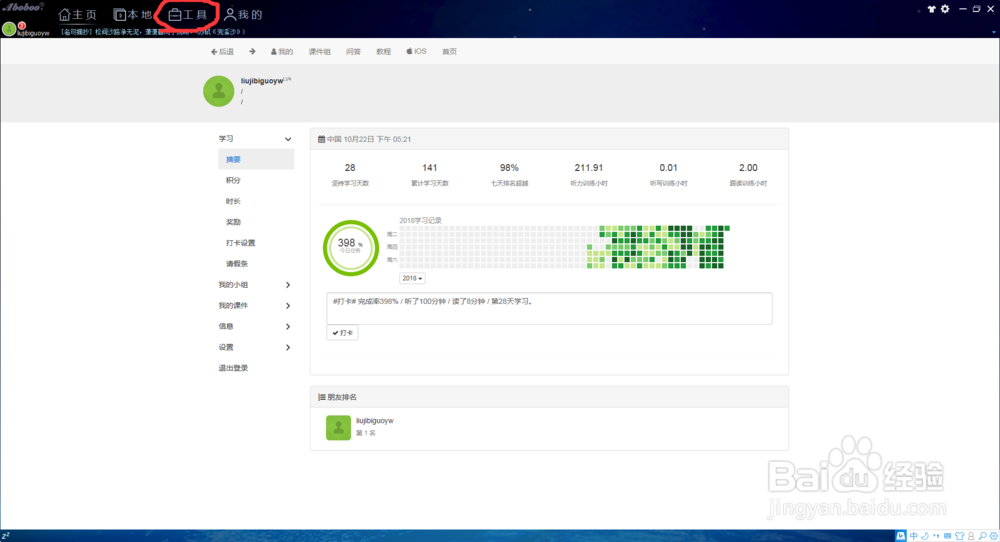Image resolution: width=1000 pixels, height=542 pixels.
Task: Open the 主页 home tab
Action: point(77,14)
